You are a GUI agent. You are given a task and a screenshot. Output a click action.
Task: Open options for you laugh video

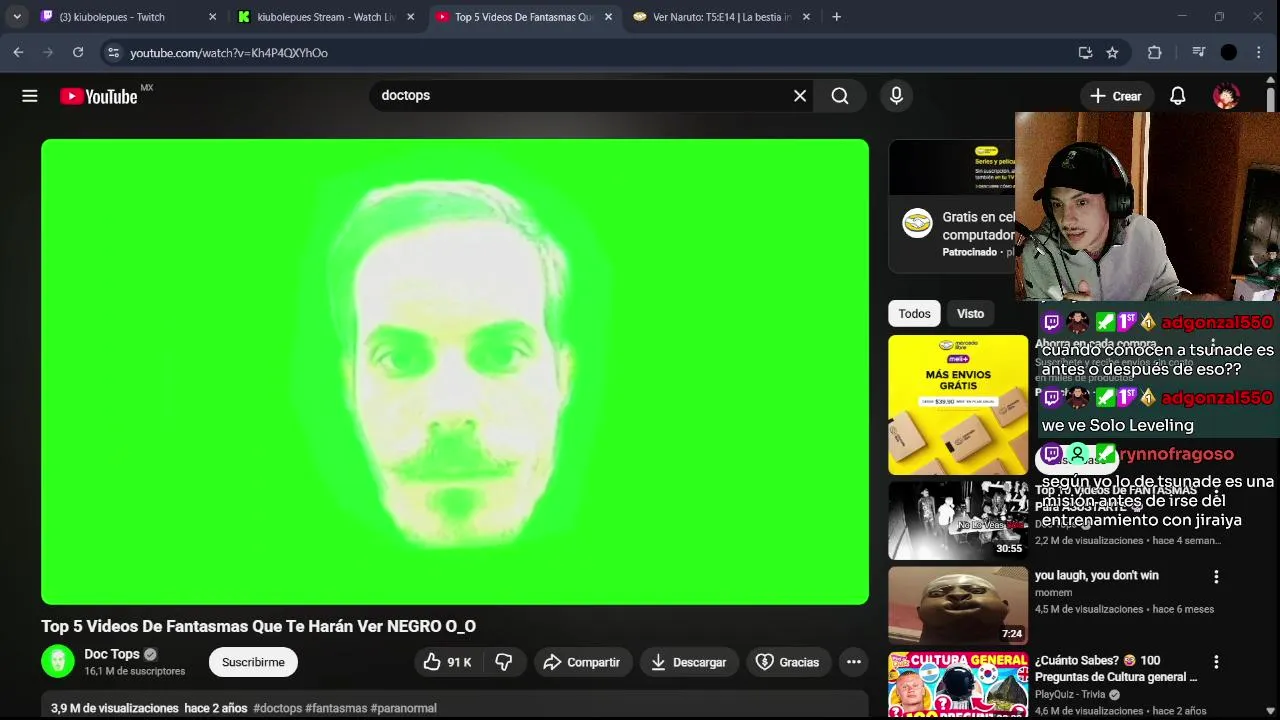point(1216,577)
